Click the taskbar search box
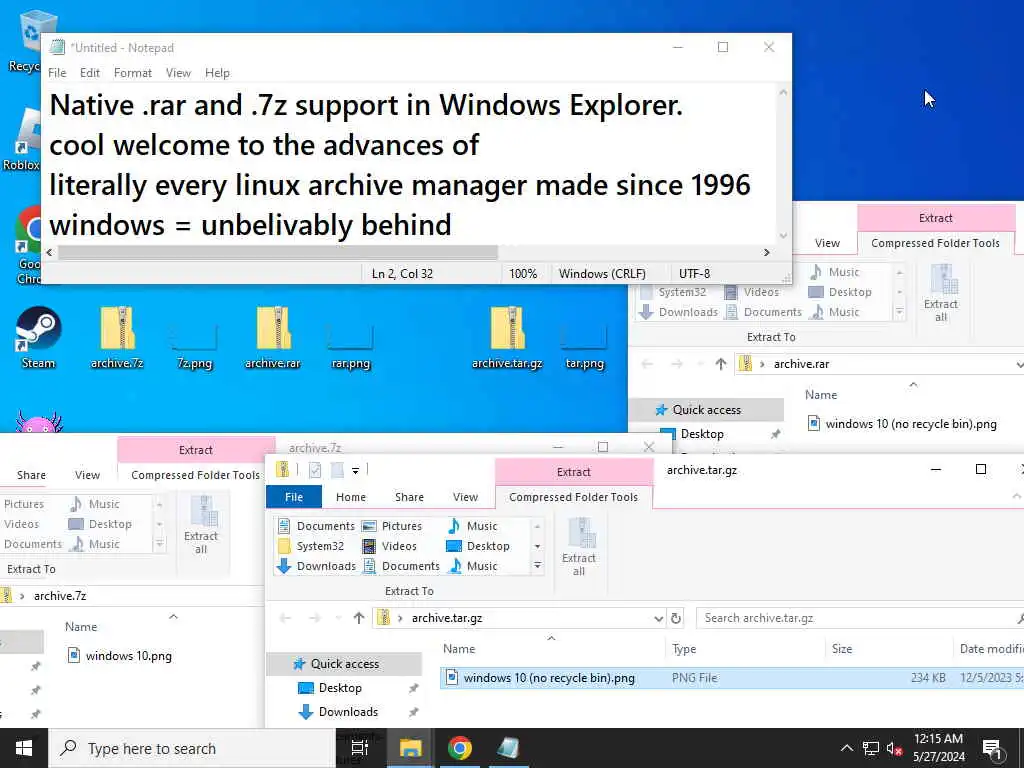Screen dimensions: 1024x768 coord(192,748)
